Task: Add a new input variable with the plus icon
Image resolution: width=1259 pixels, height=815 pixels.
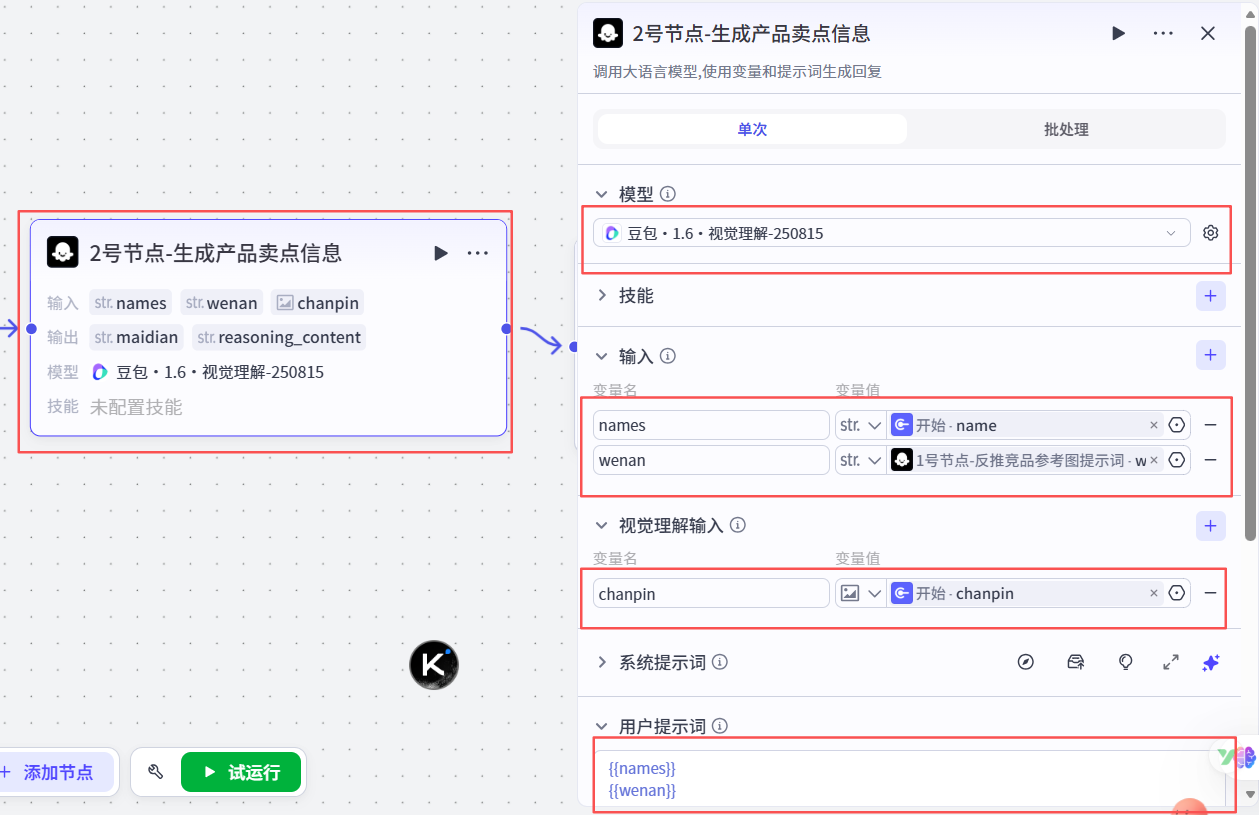Action: tap(1210, 355)
